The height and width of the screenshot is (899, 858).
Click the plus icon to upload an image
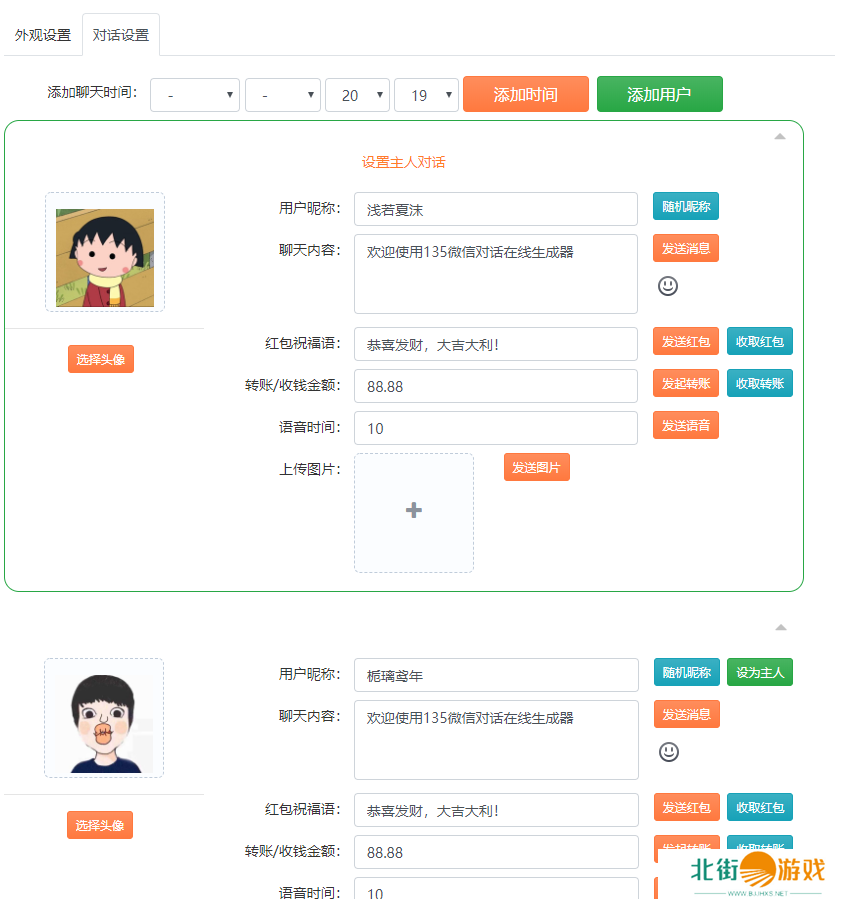[413, 511]
